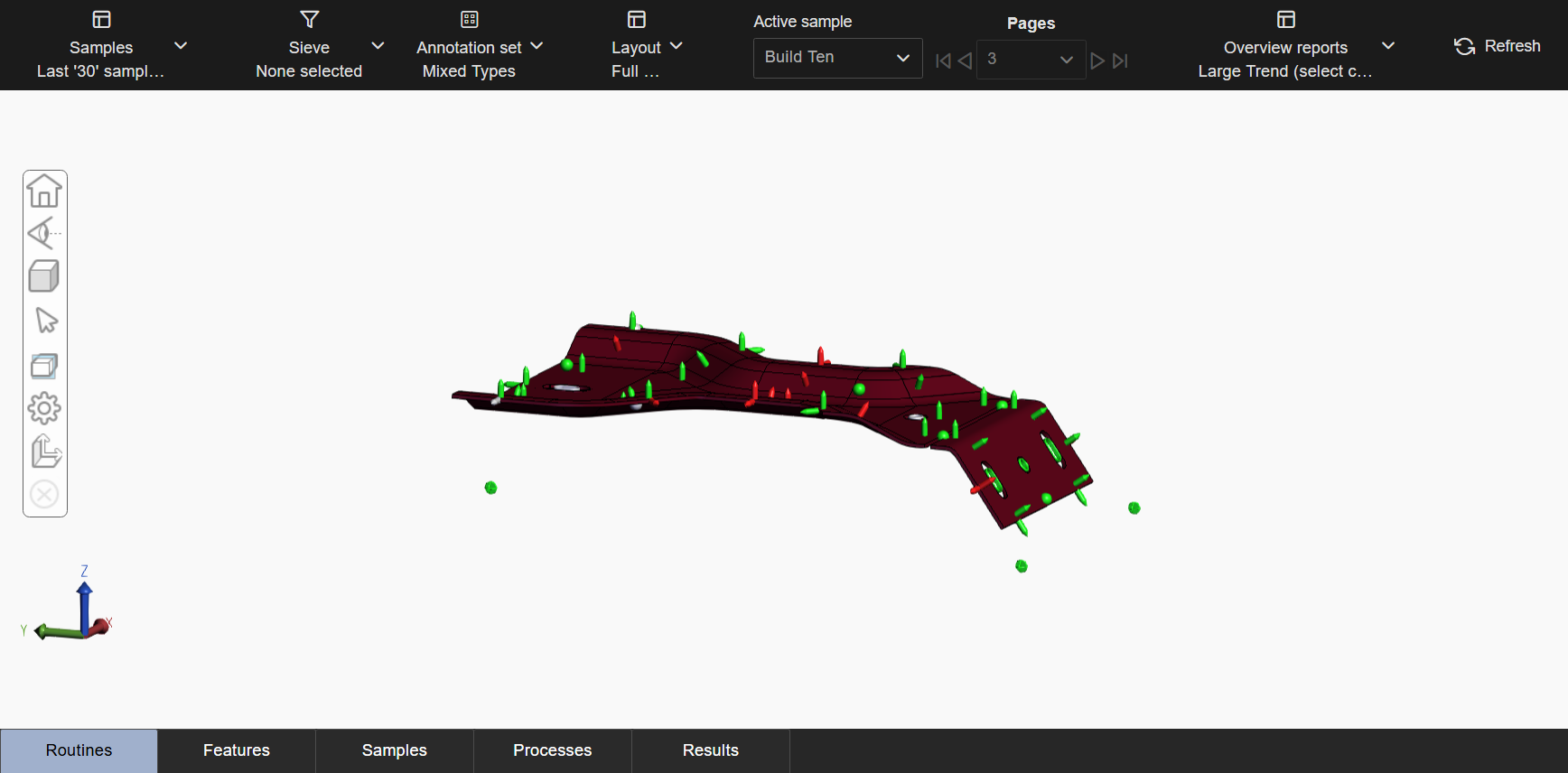Toggle the shaded cube display icon
The image size is (1568, 773).
[44, 276]
